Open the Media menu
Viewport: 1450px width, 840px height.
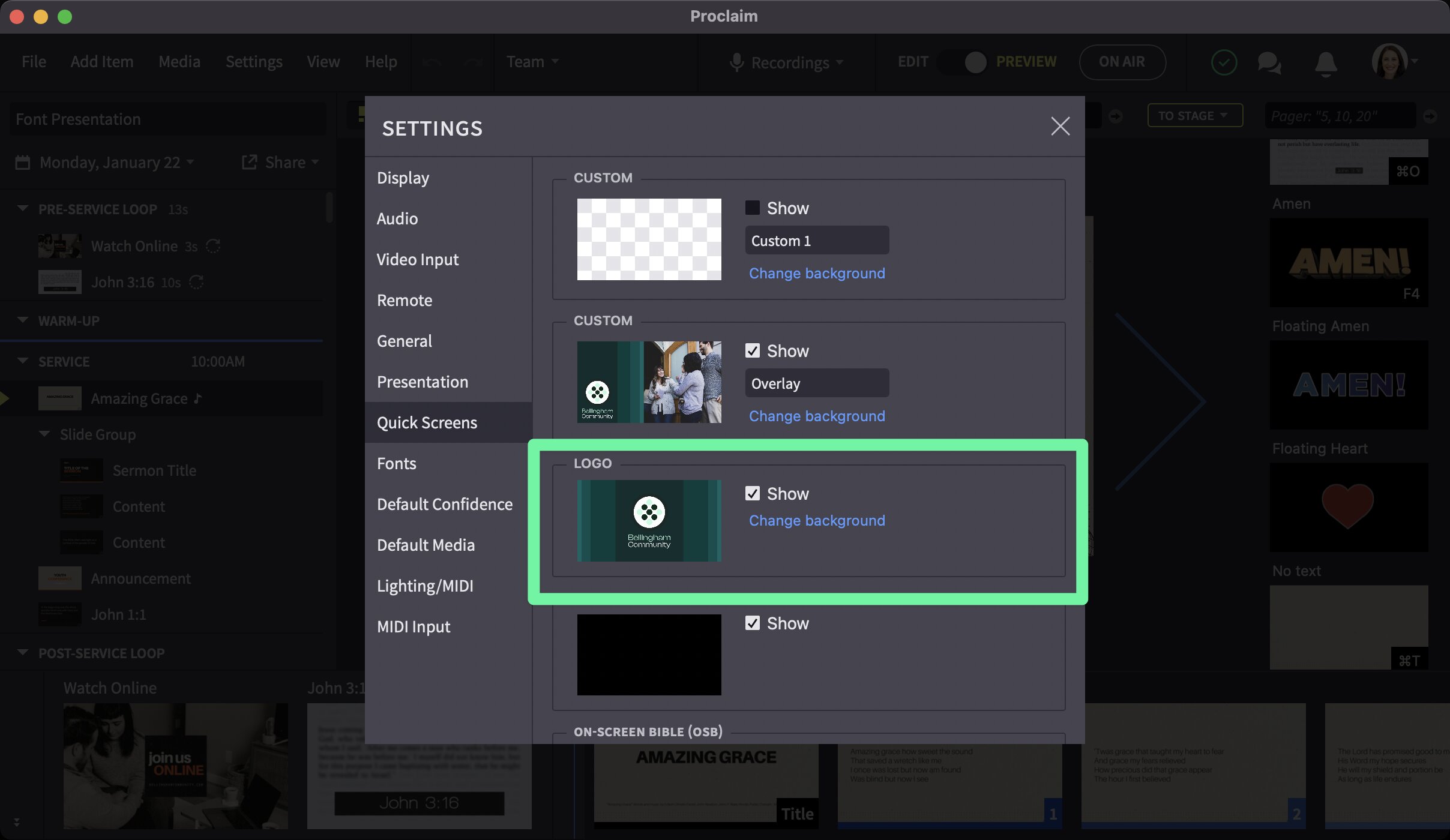(x=179, y=62)
